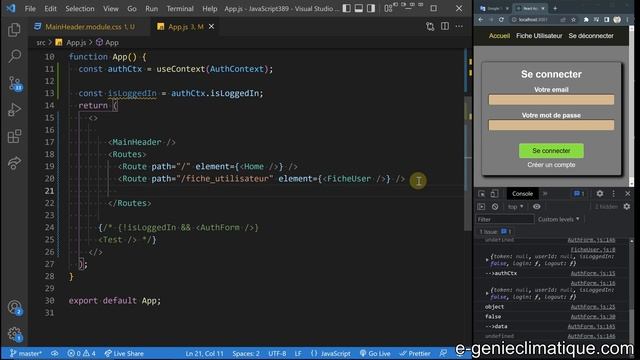The width and height of the screenshot is (640, 360).
Task: Go back in the browser window
Action: (x=481, y=20)
